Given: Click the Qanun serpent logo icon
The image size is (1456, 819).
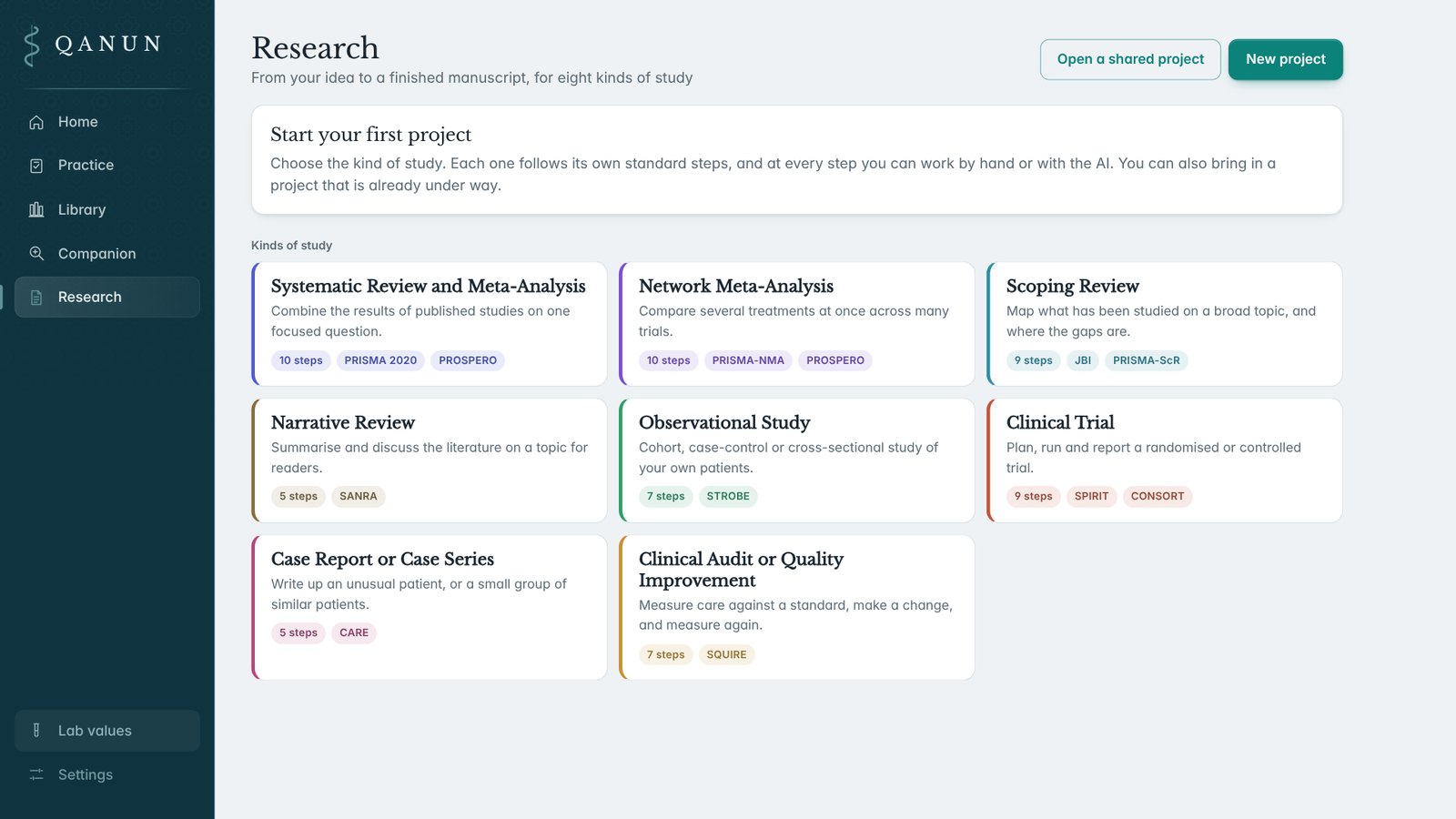Looking at the screenshot, I should click(32, 45).
